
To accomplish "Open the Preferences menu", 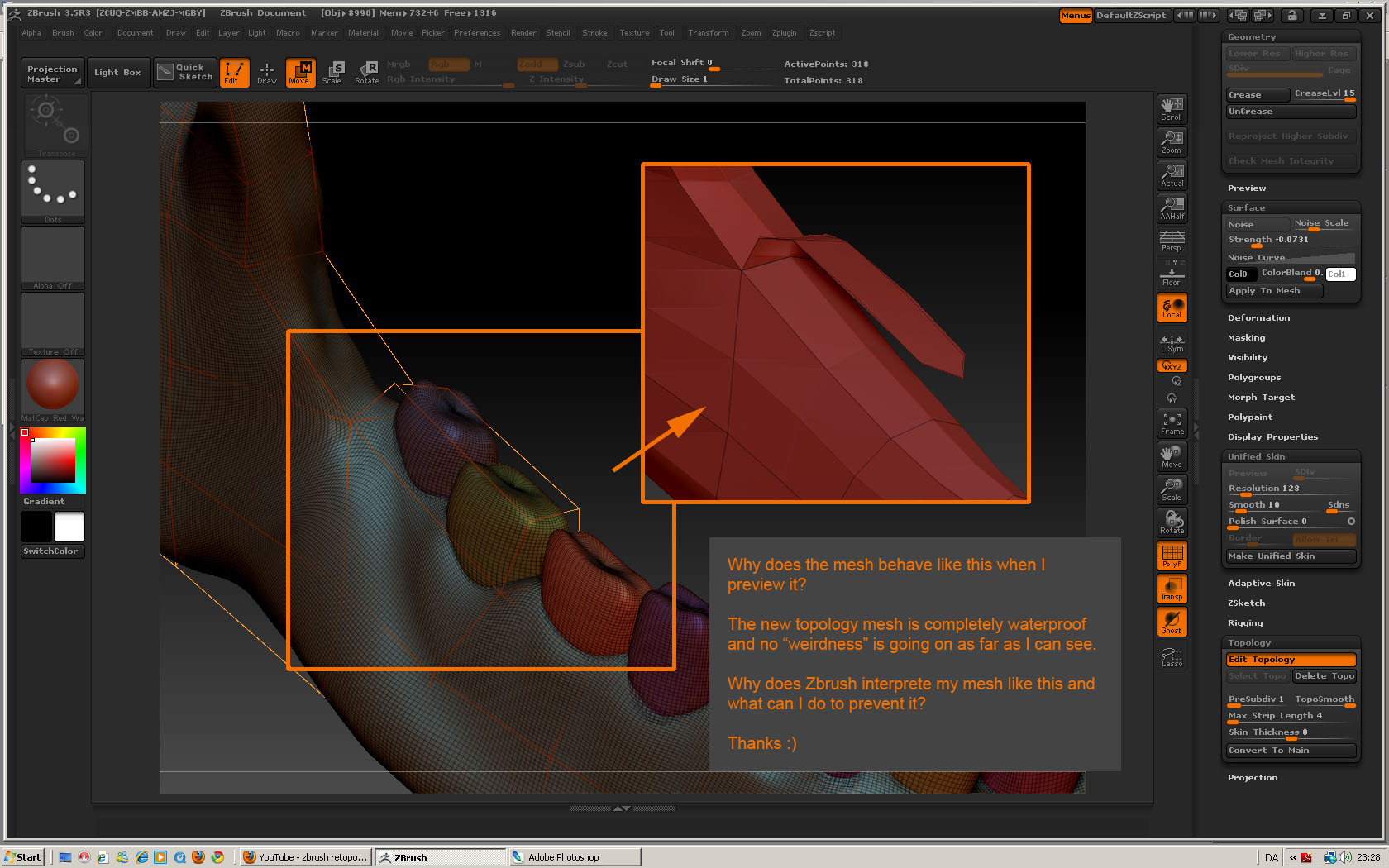I will [477, 33].
